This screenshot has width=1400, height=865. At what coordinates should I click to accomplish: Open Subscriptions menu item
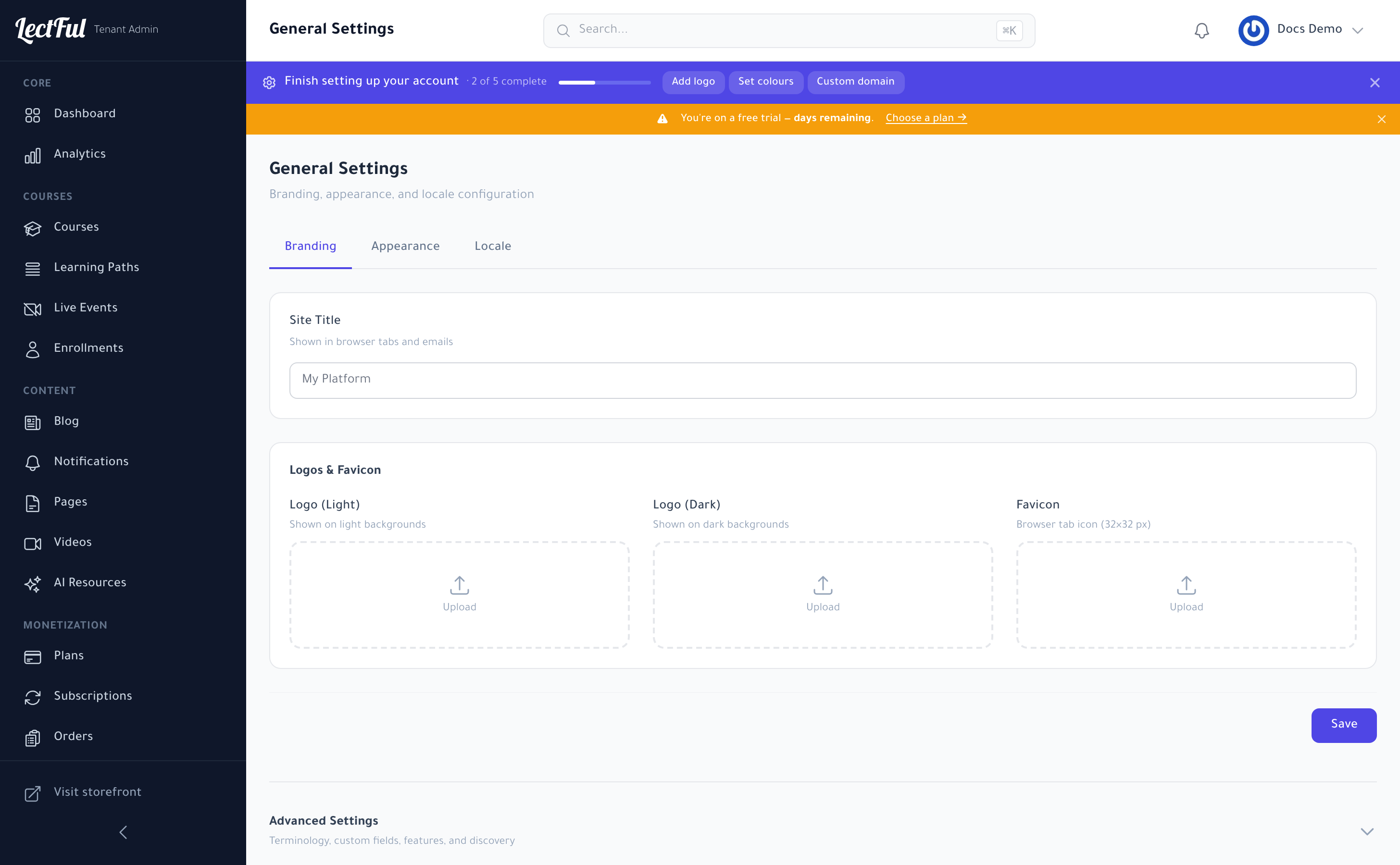click(123, 696)
